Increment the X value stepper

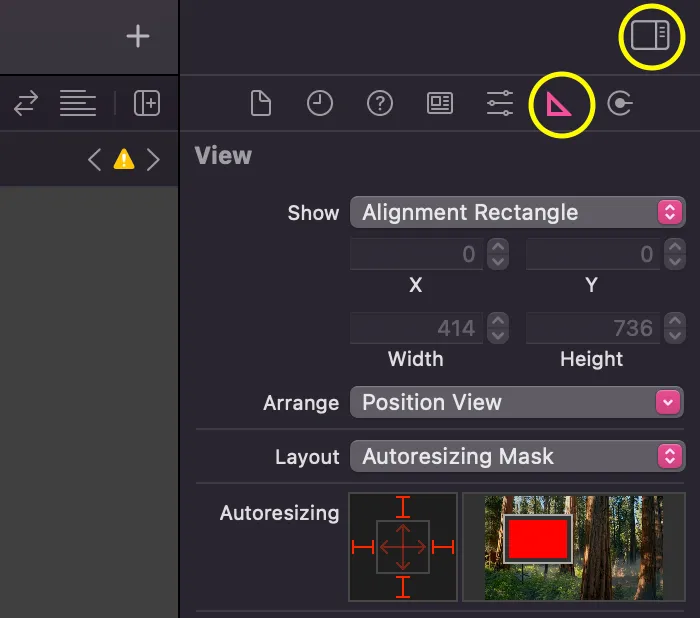[x=498, y=246]
